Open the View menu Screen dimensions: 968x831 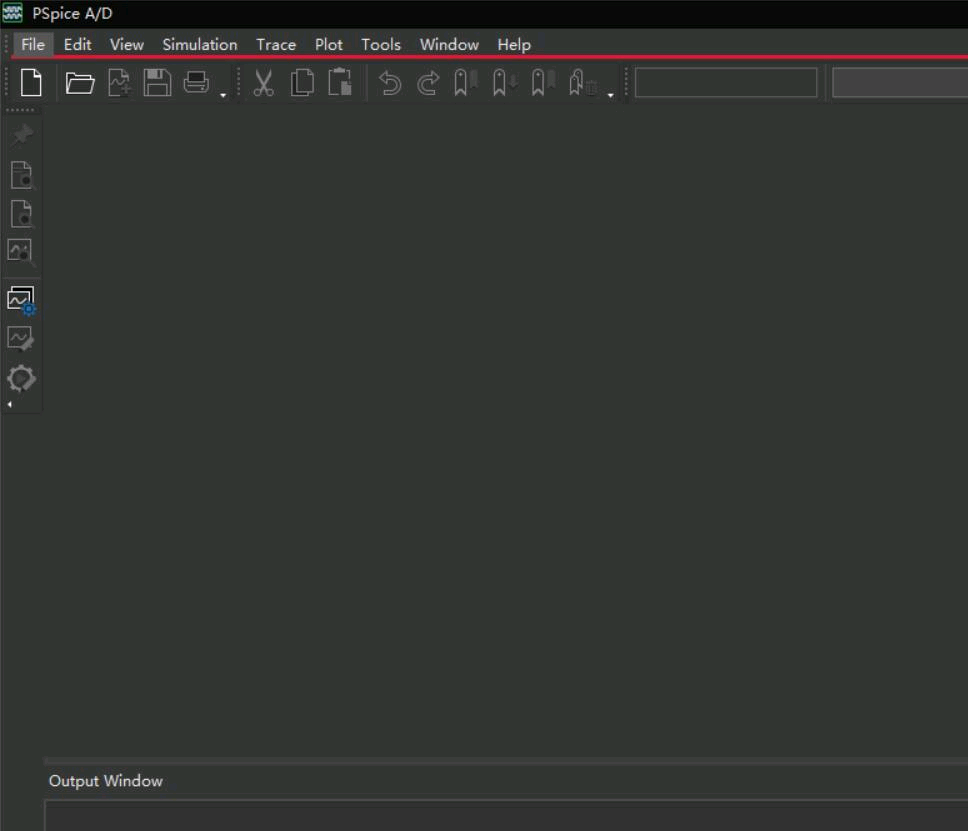tap(127, 44)
